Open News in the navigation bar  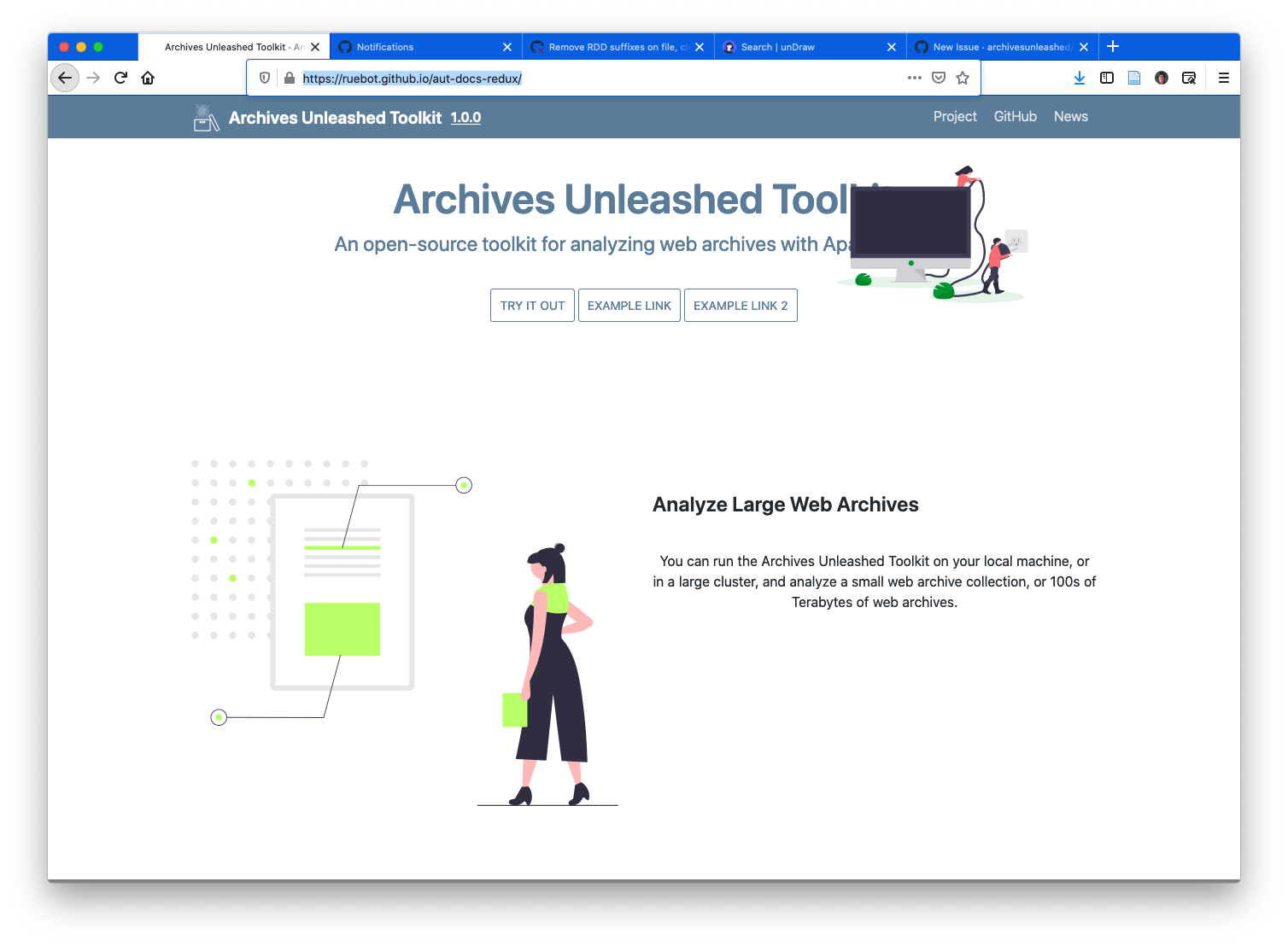pos(1070,117)
